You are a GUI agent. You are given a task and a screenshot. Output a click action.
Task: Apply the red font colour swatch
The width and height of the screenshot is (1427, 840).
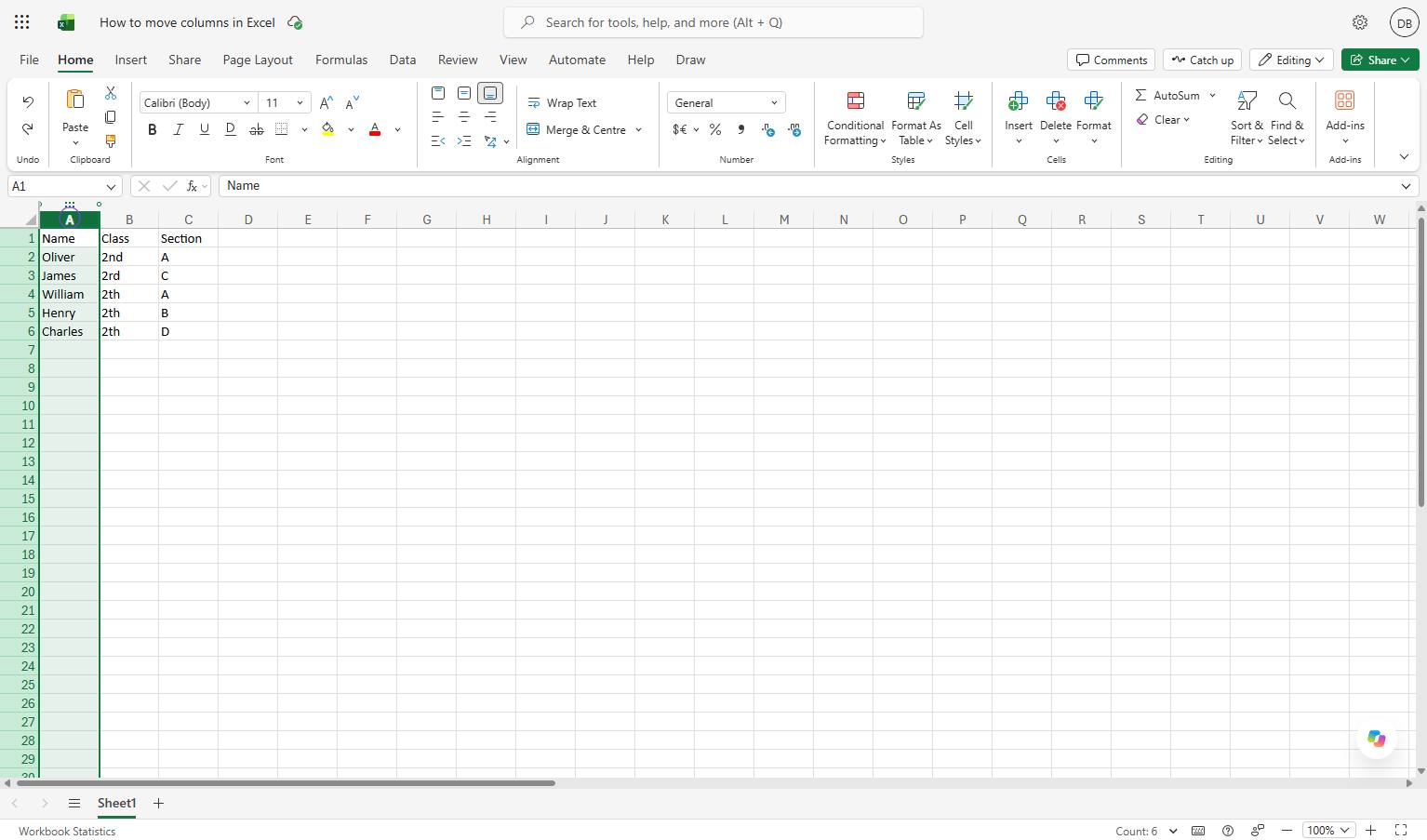375,130
